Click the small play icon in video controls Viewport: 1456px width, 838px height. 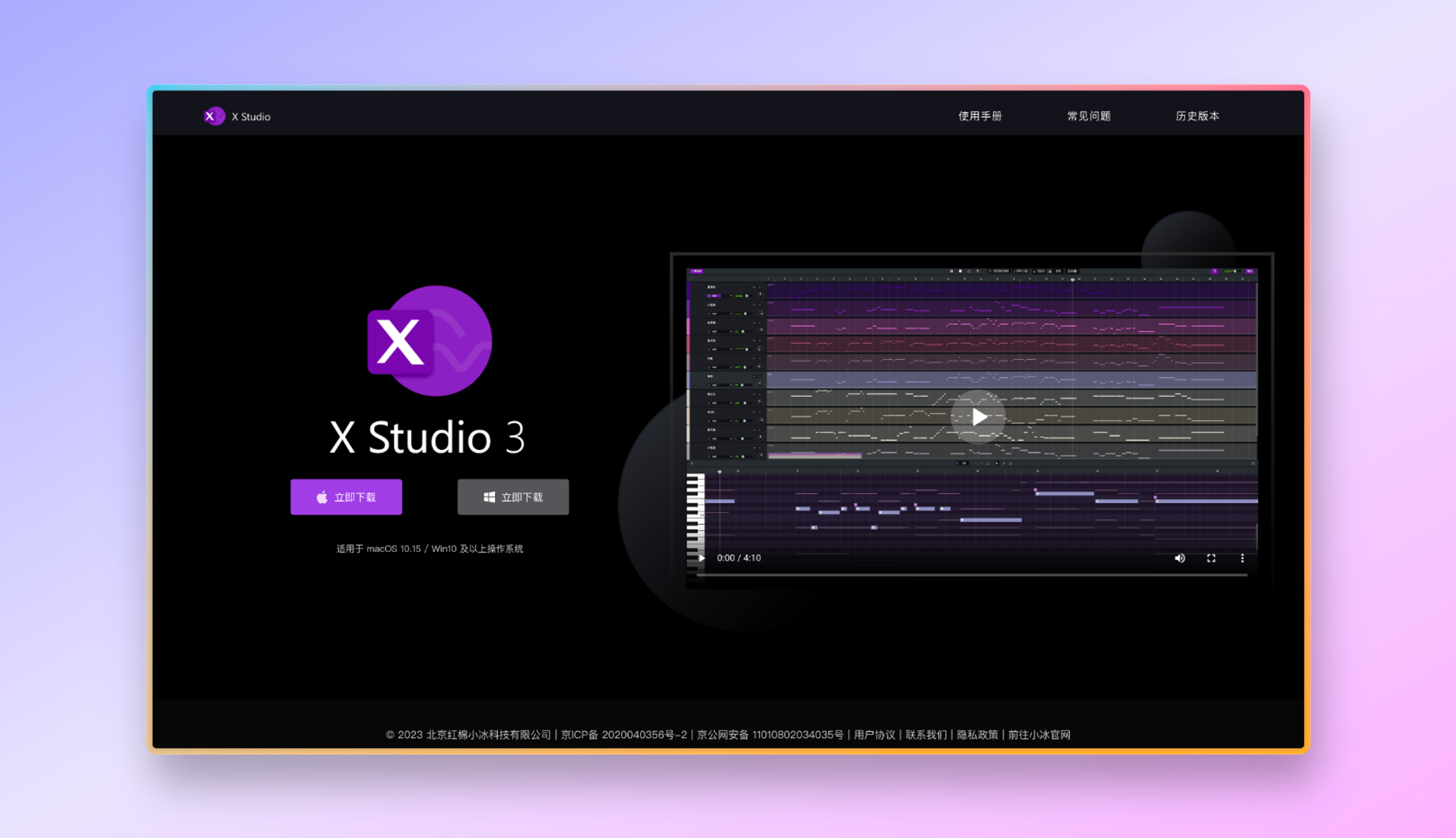click(x=701, y=558)
